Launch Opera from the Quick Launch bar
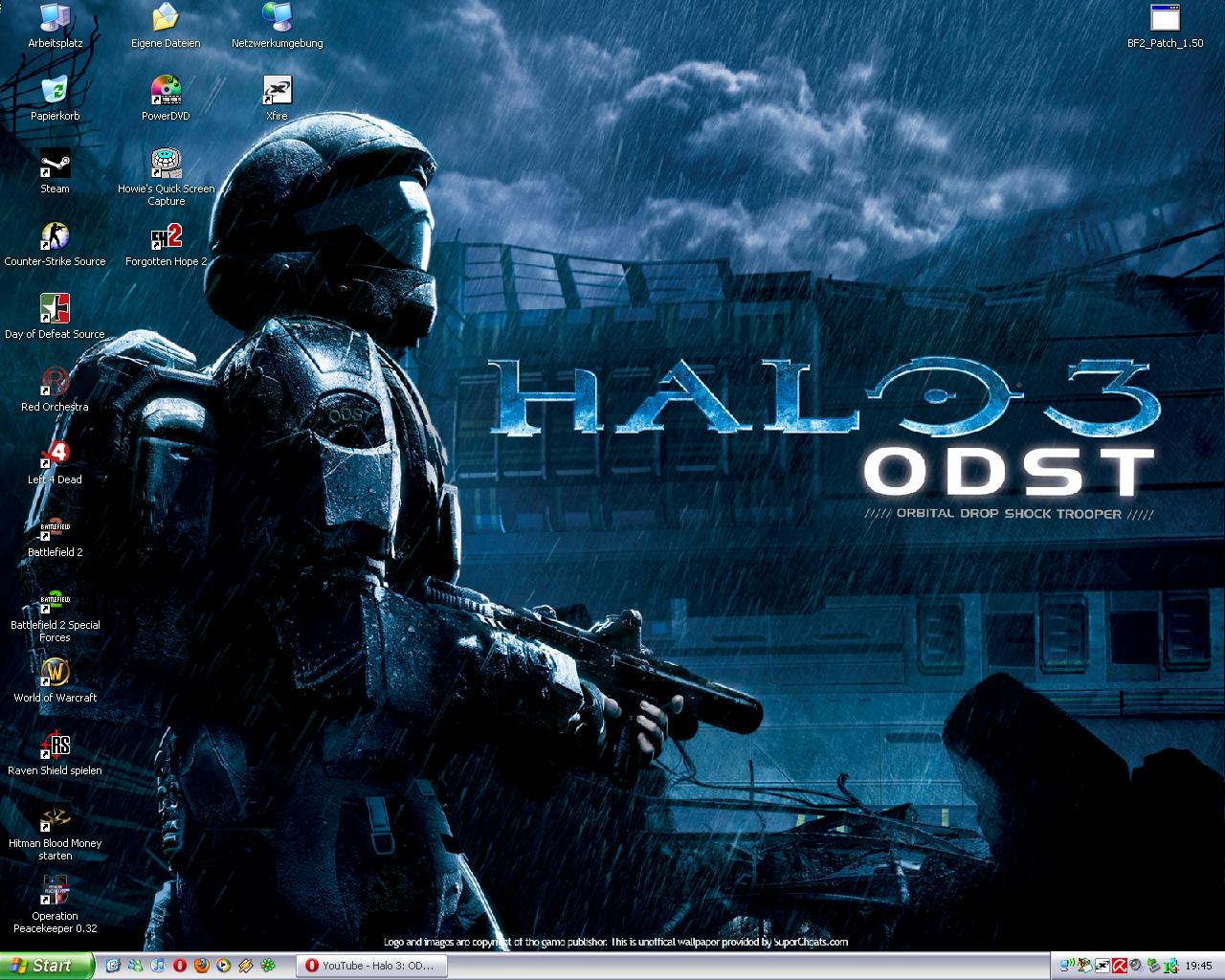This screenshot has width=1225, height=980. click(179, 966)
